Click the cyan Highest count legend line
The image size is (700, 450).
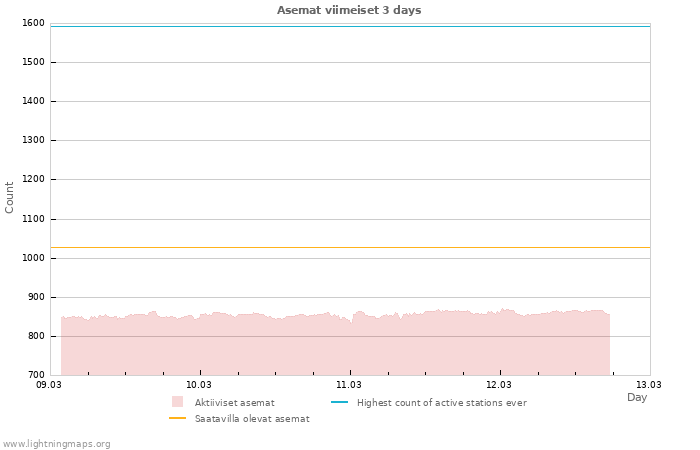click(339, 402)
